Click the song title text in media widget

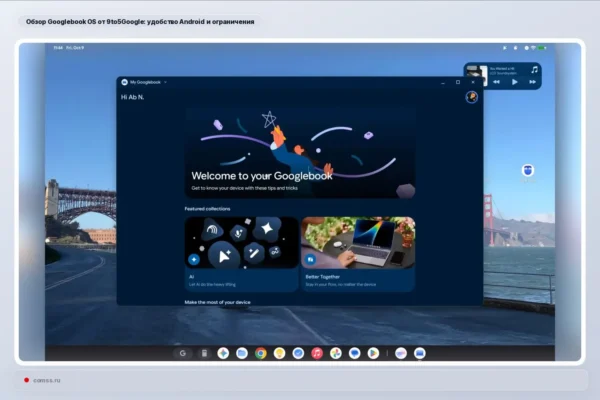(502, 69)
